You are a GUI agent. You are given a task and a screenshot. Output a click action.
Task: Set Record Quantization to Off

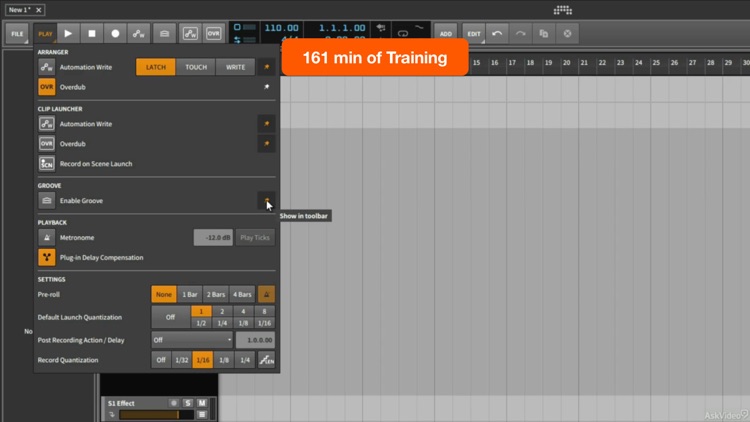[x=161, y=360]
